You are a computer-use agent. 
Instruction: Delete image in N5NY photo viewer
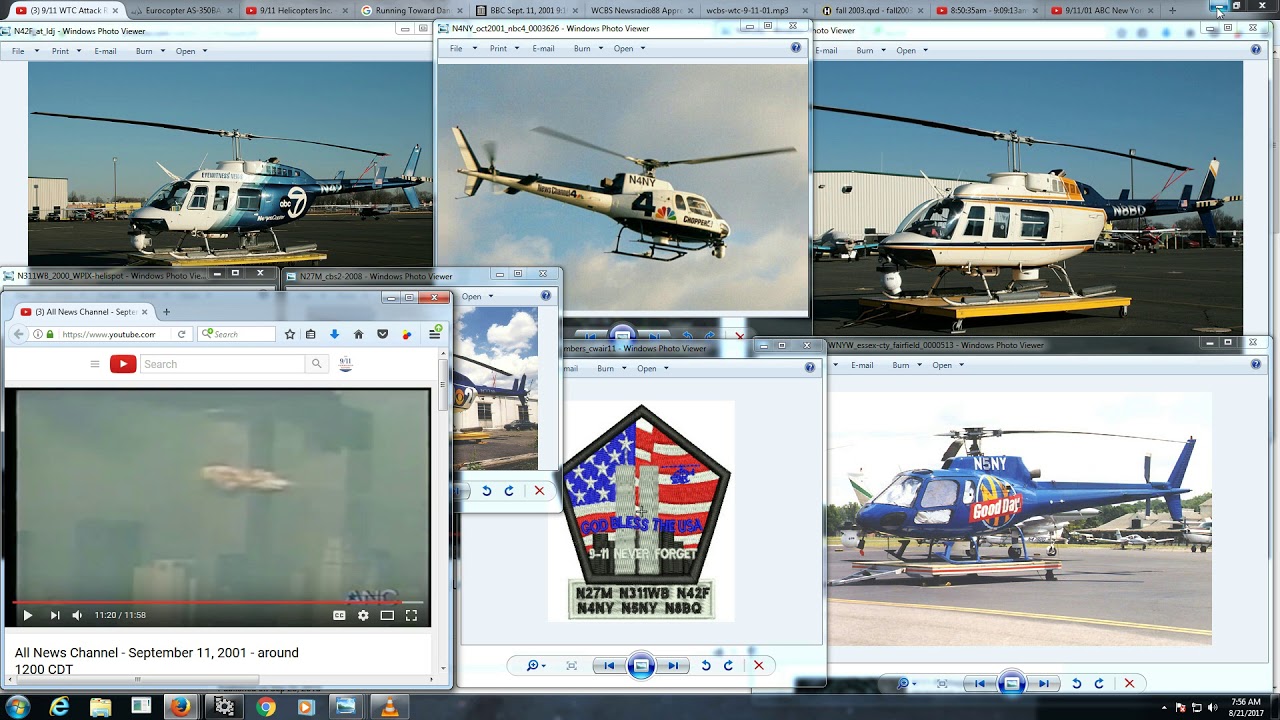(1129, 684)
